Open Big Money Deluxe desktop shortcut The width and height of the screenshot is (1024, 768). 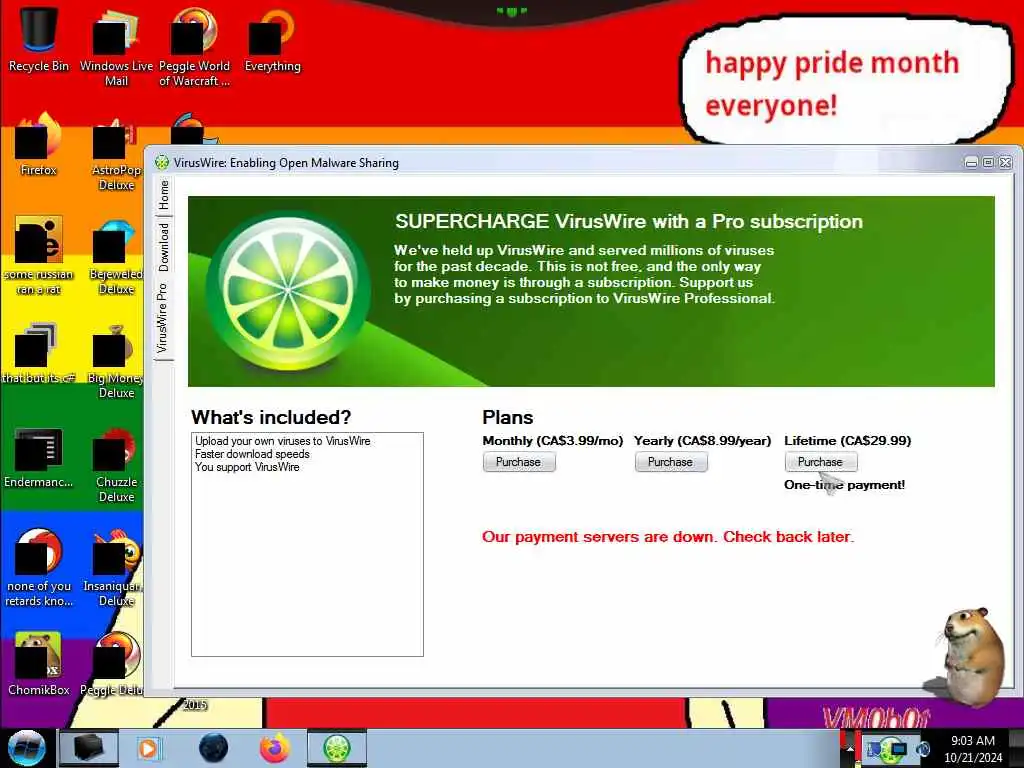click(x=116, y=360)
